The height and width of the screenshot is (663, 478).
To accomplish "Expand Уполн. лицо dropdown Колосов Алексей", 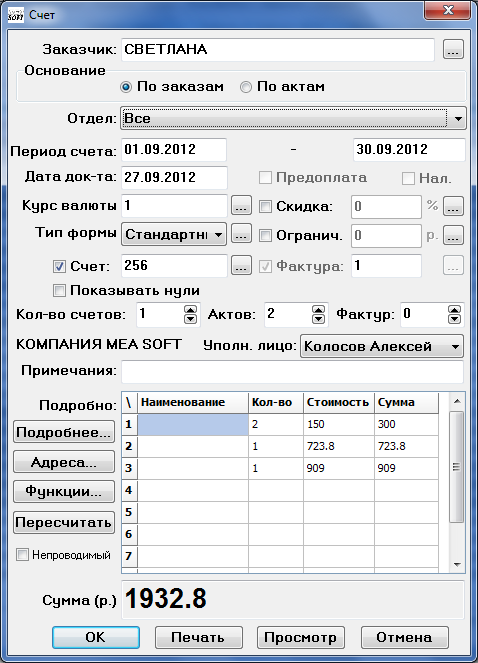I will [382, 346].
